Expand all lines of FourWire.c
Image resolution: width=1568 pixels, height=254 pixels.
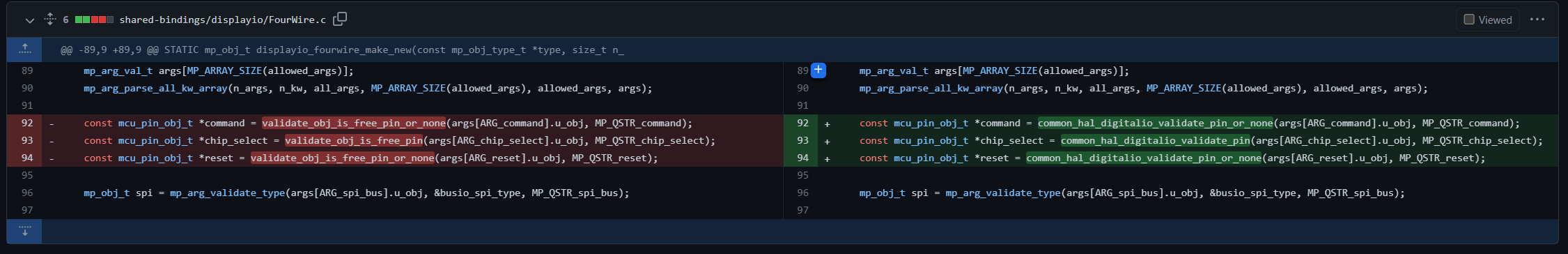(49, 20)
